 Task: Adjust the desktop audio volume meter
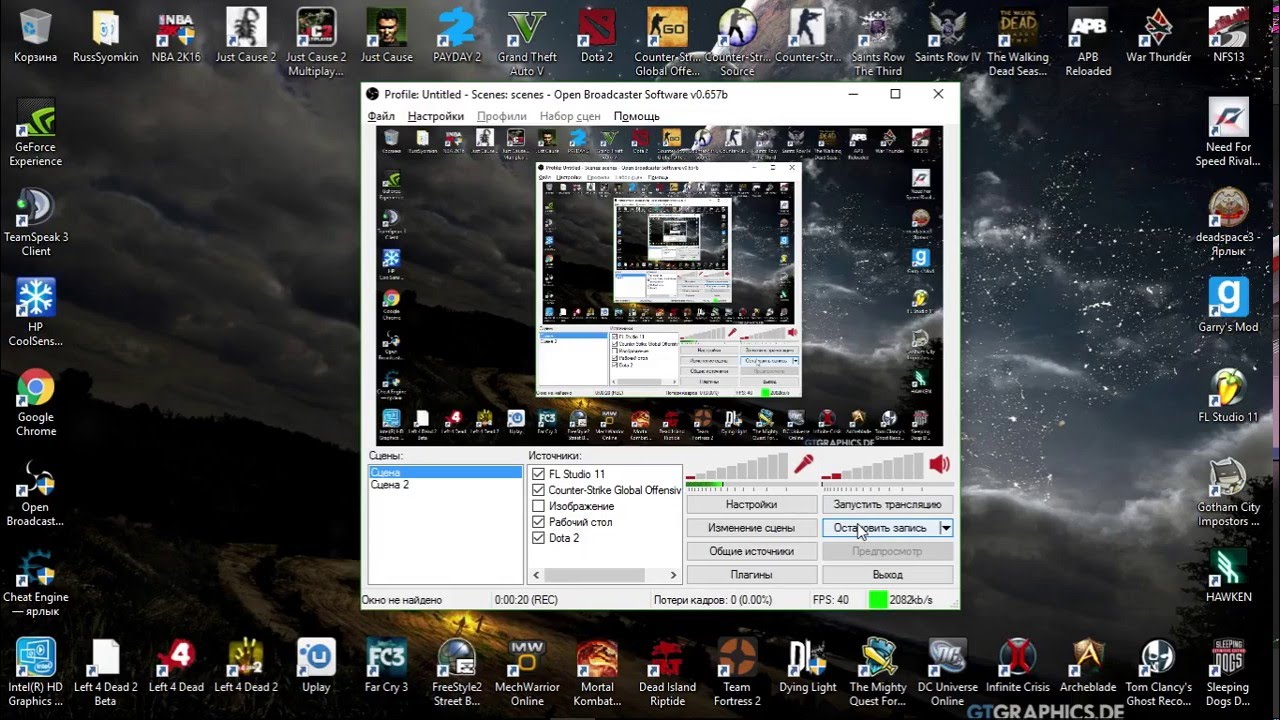coord(873,467)
